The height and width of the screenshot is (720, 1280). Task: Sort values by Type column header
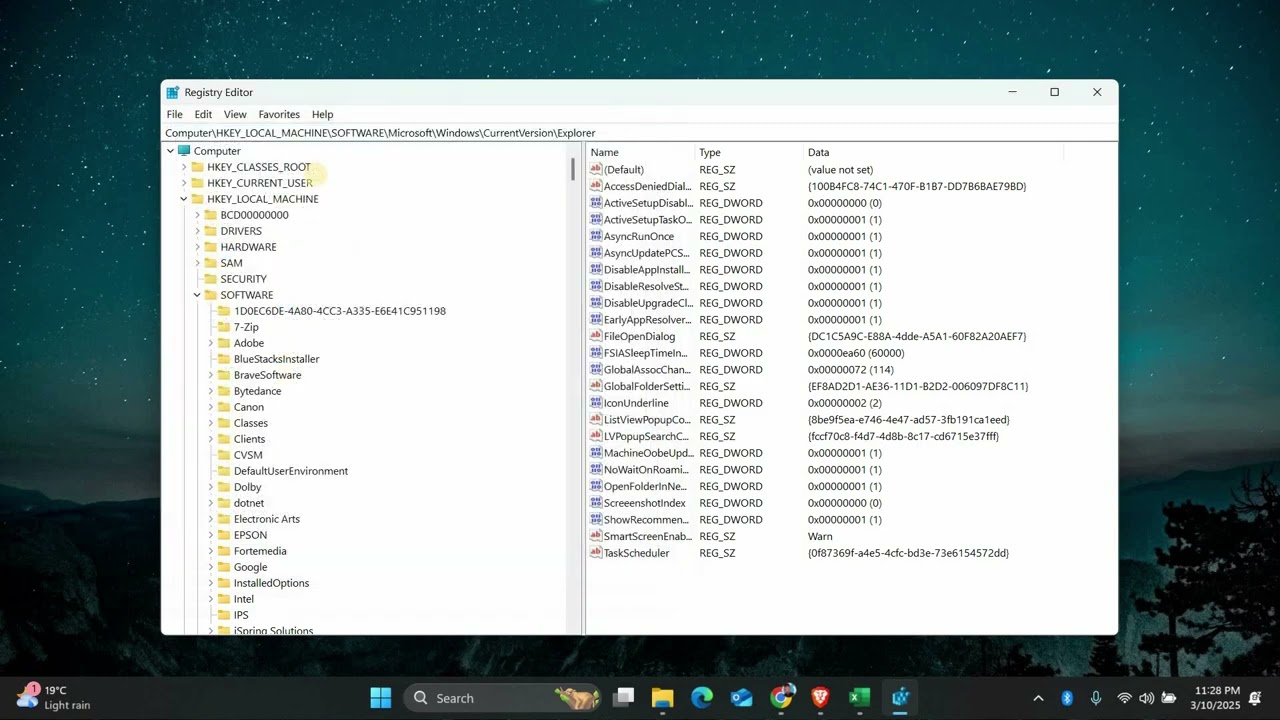[x=748, y=152]
